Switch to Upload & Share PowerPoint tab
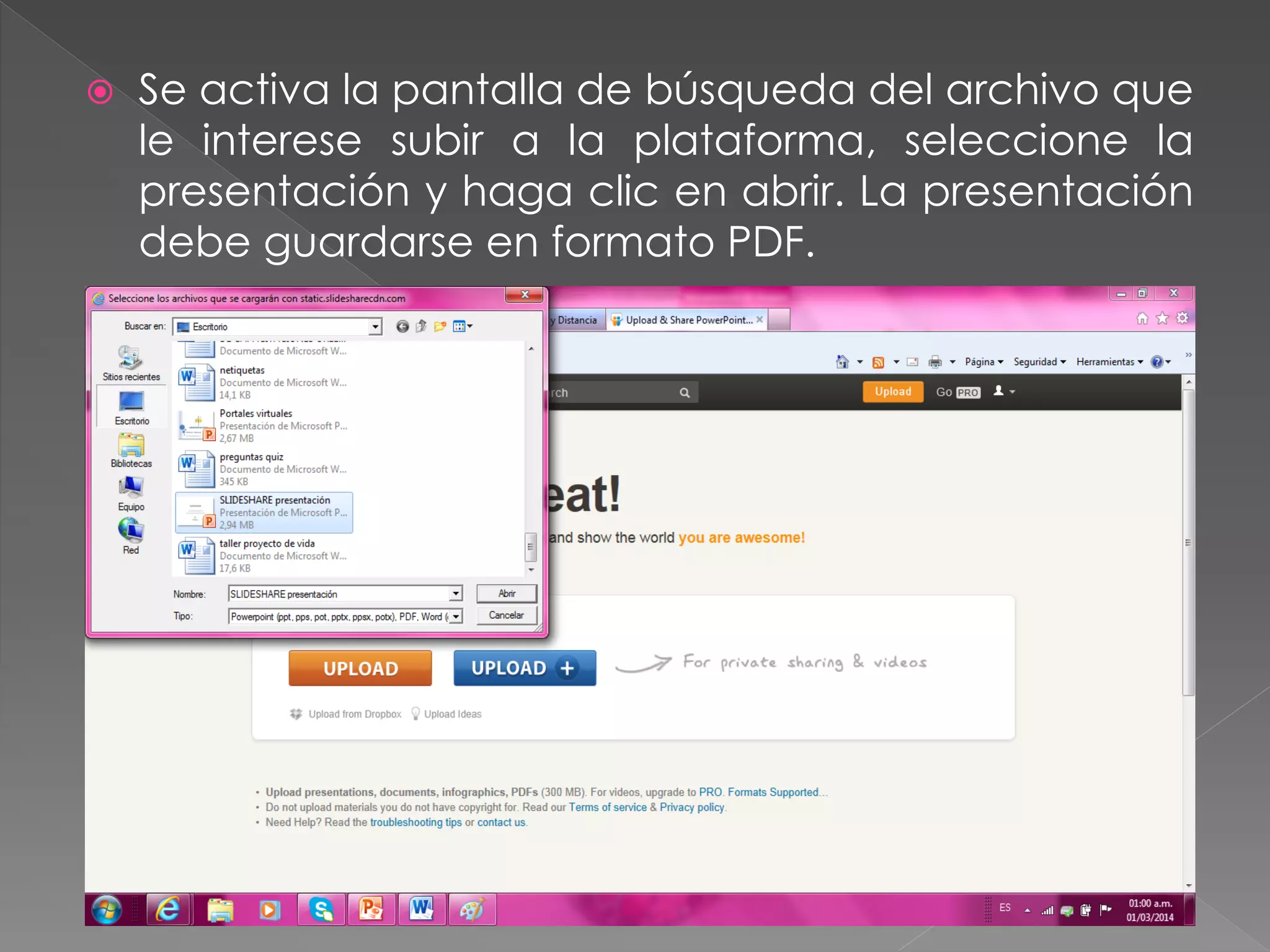 pos(687,320)
